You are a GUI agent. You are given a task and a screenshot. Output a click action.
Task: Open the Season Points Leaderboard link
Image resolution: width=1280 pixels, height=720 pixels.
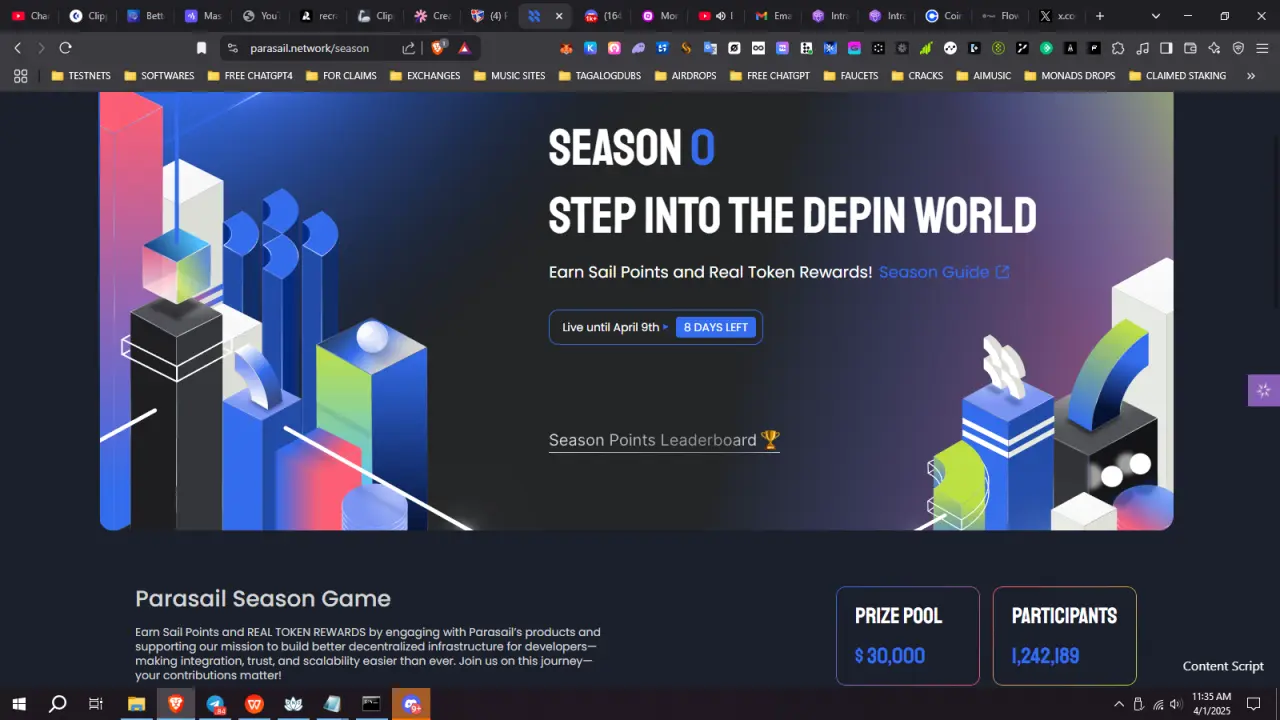click(664, 440)
